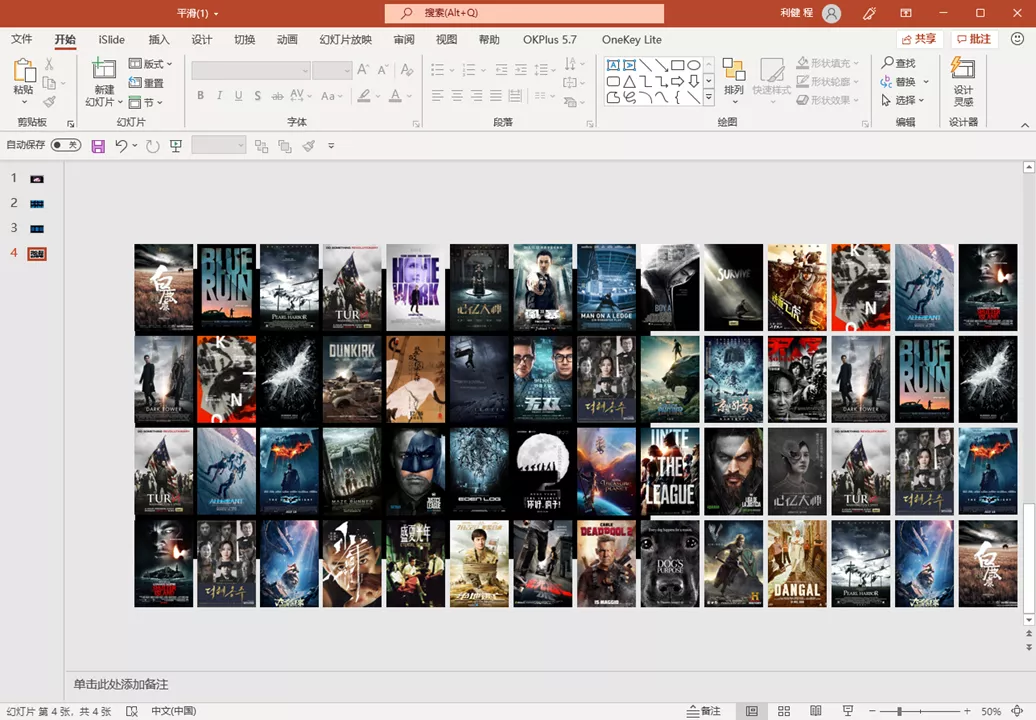This screenshot has height=720, width=1036.
Task: Switch to the OKPlus 5.7 tab
Action: pos(550,40)
